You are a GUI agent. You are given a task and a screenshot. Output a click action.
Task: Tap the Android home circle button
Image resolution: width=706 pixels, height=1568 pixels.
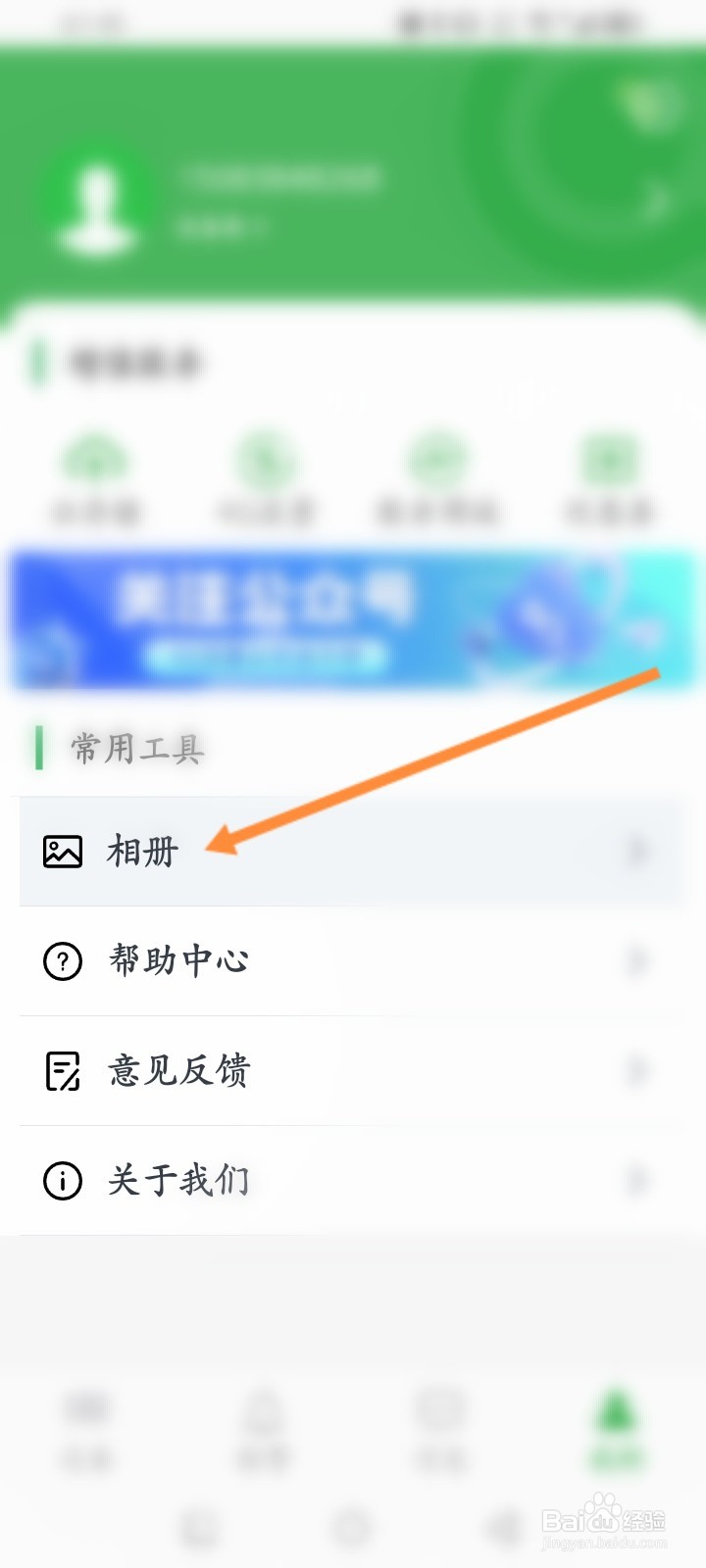point(352,1528)
